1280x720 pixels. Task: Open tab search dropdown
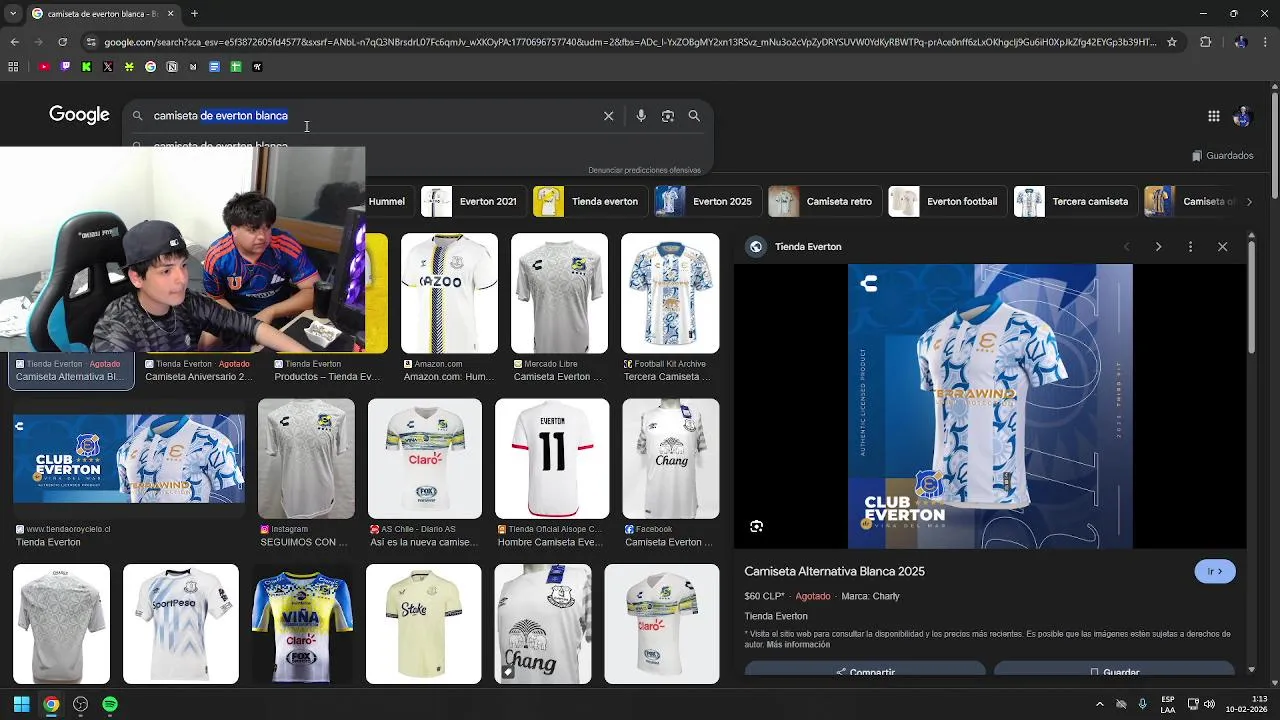[13, 13]
